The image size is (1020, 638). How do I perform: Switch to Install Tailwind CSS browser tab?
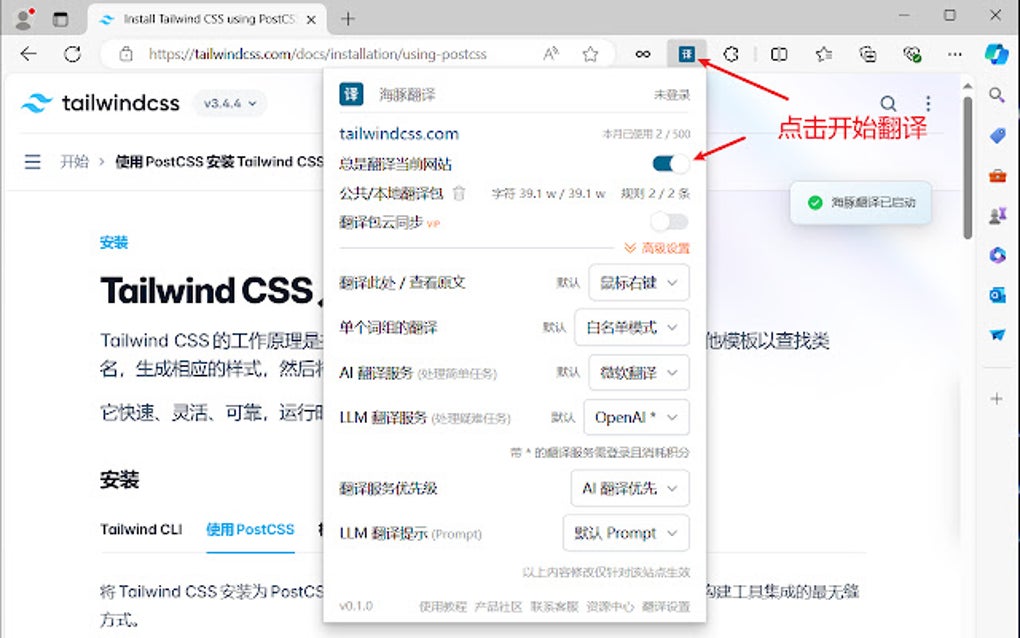pyautogui.click(x=208, y=19)
